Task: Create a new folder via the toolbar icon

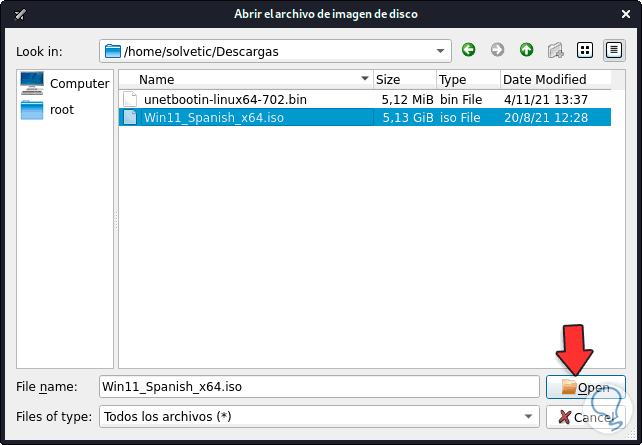Action: pos(556,50)
